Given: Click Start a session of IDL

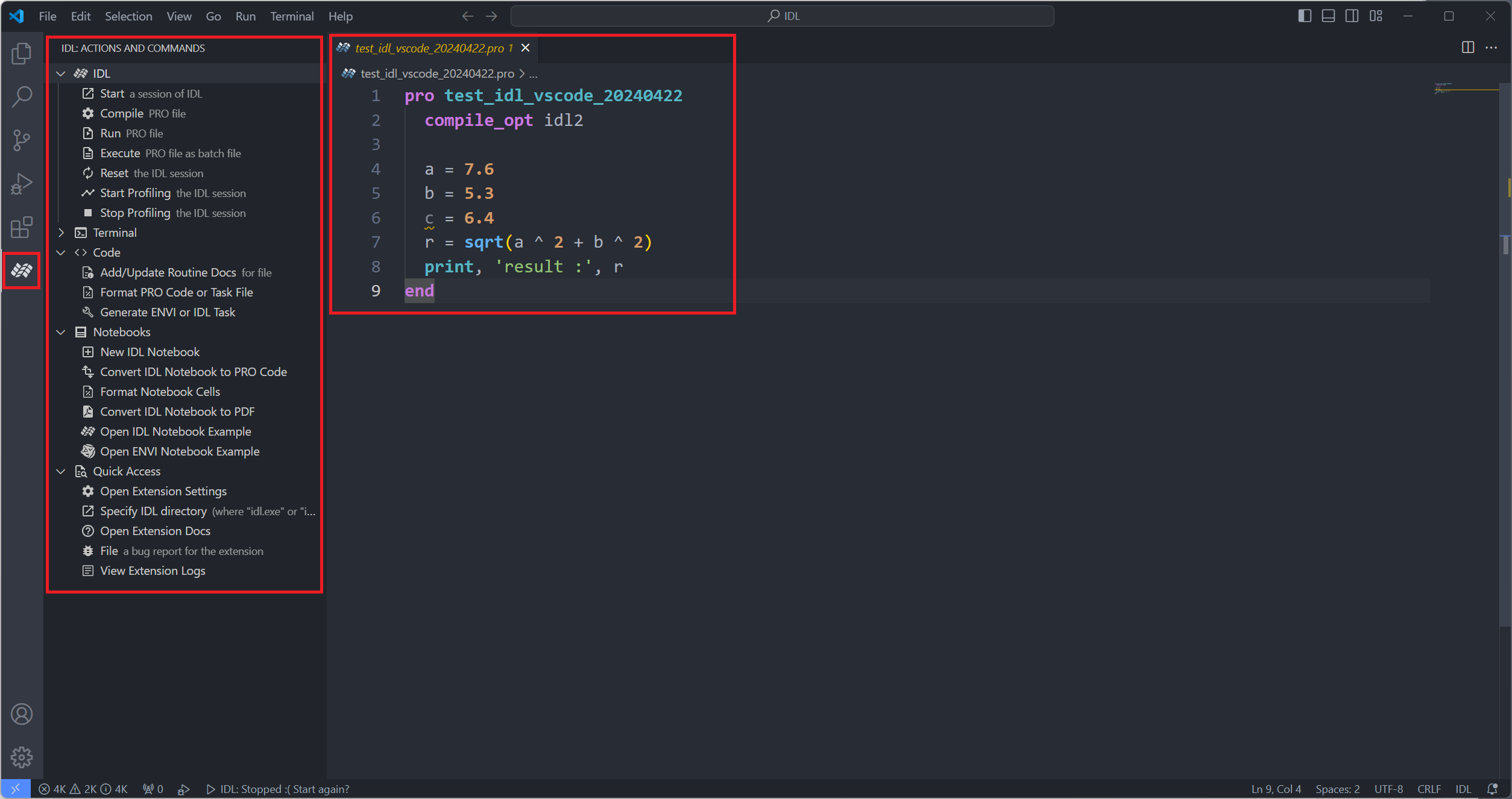Looking at the screenshot, I should [151, 93].
